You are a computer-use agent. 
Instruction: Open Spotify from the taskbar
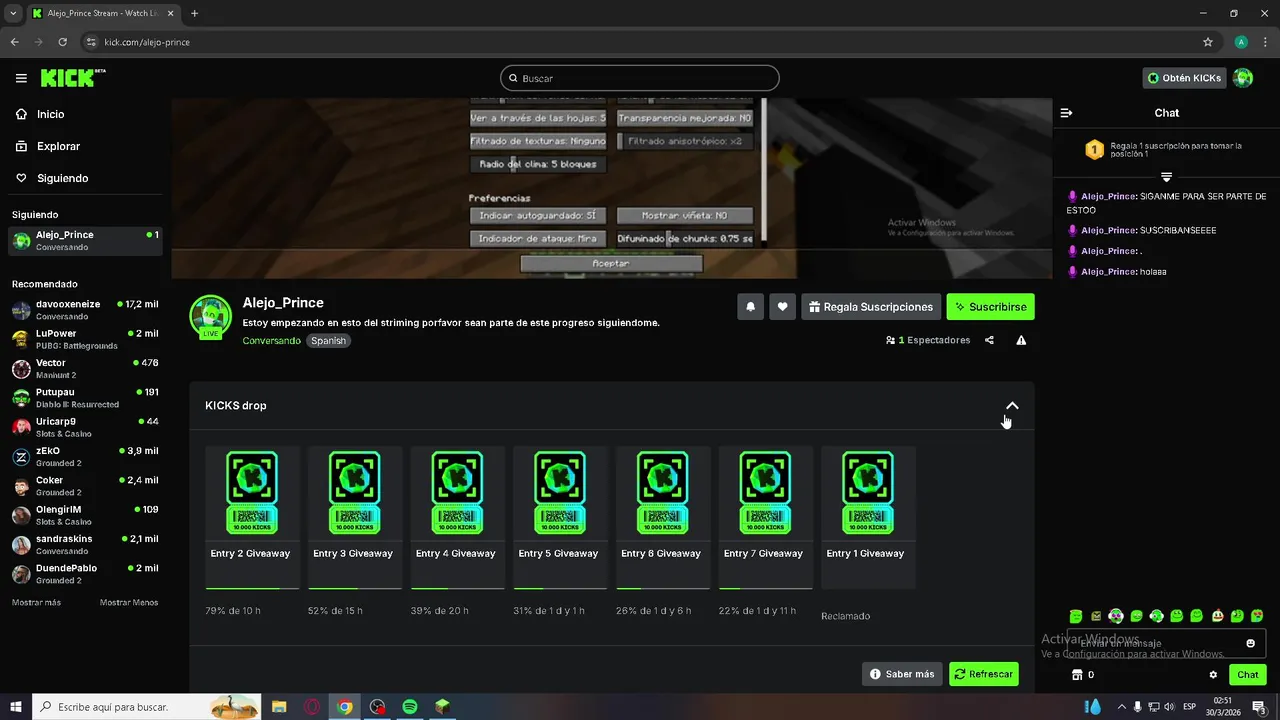tap(410, 706)
